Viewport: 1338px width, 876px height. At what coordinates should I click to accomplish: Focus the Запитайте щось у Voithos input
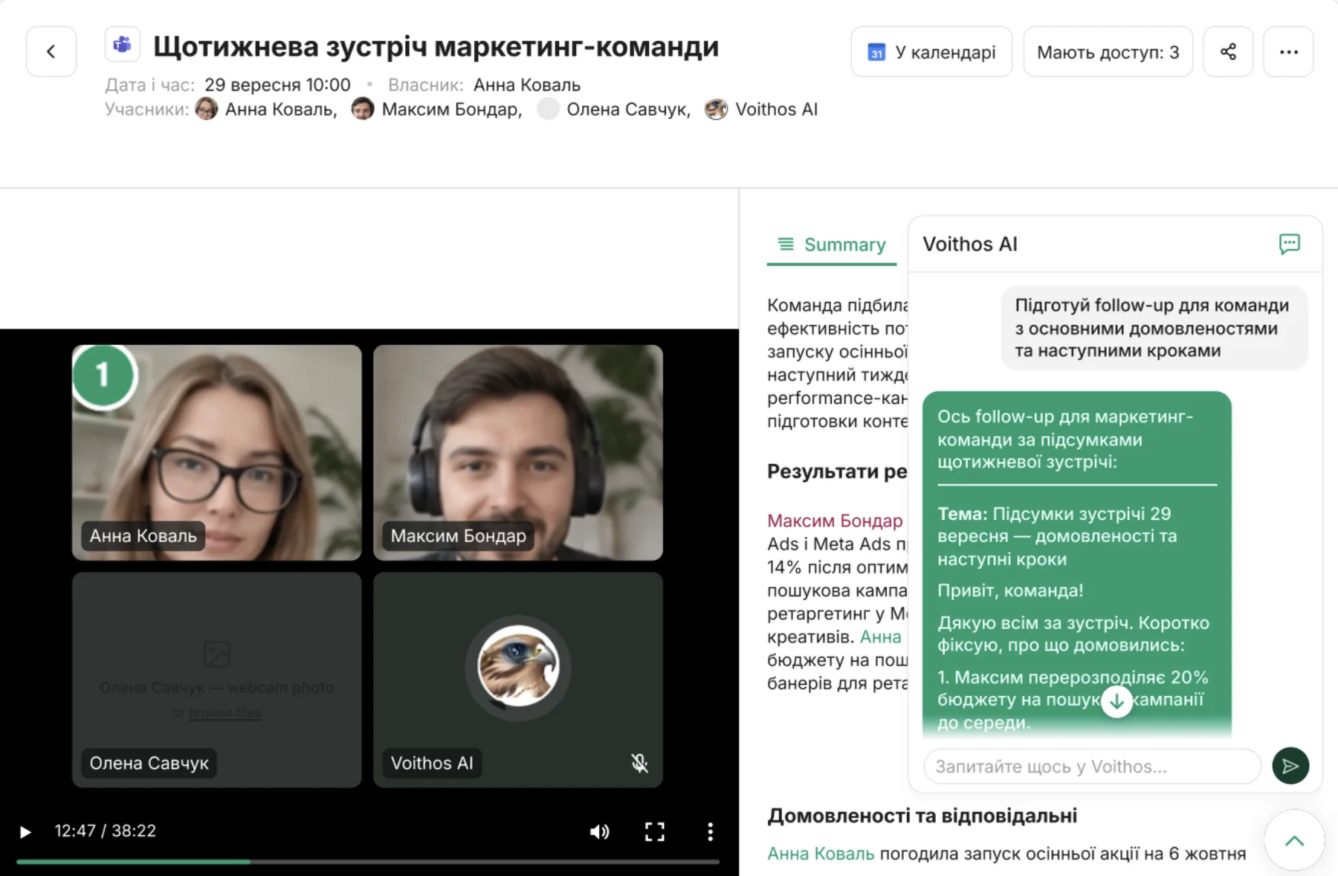[x=1092, y=767]
